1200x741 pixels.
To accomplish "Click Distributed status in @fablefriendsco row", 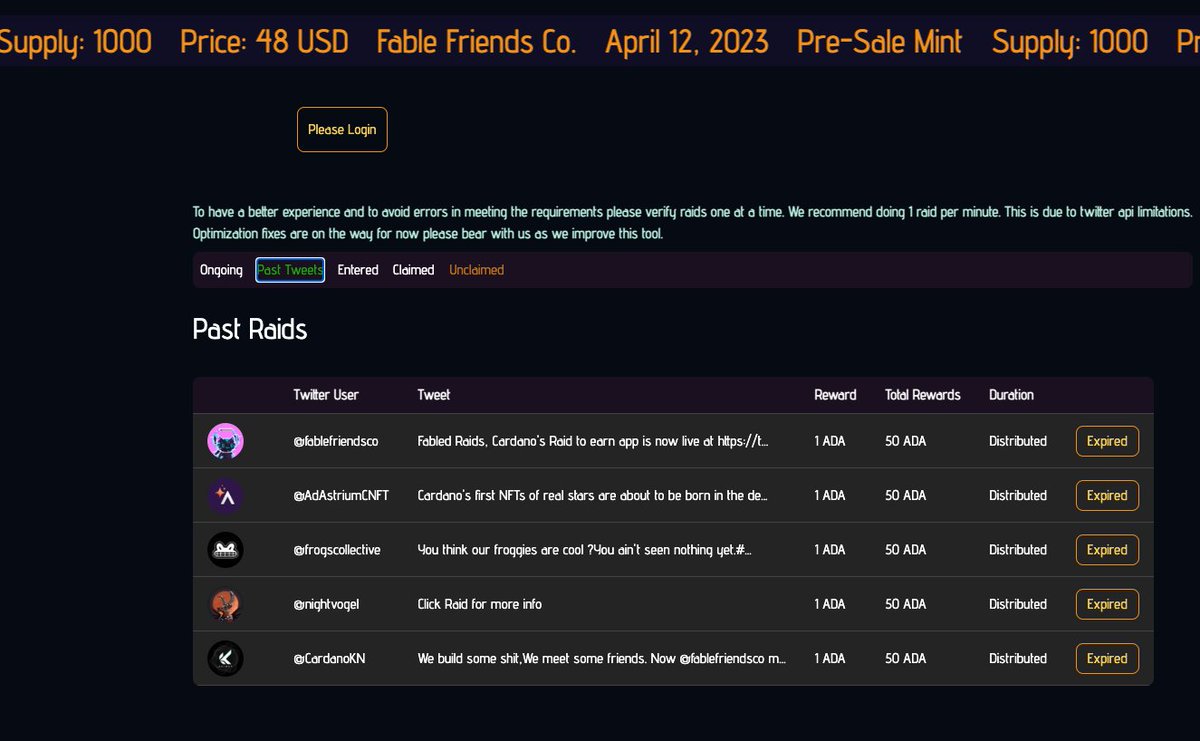I will coord(1018,441).
